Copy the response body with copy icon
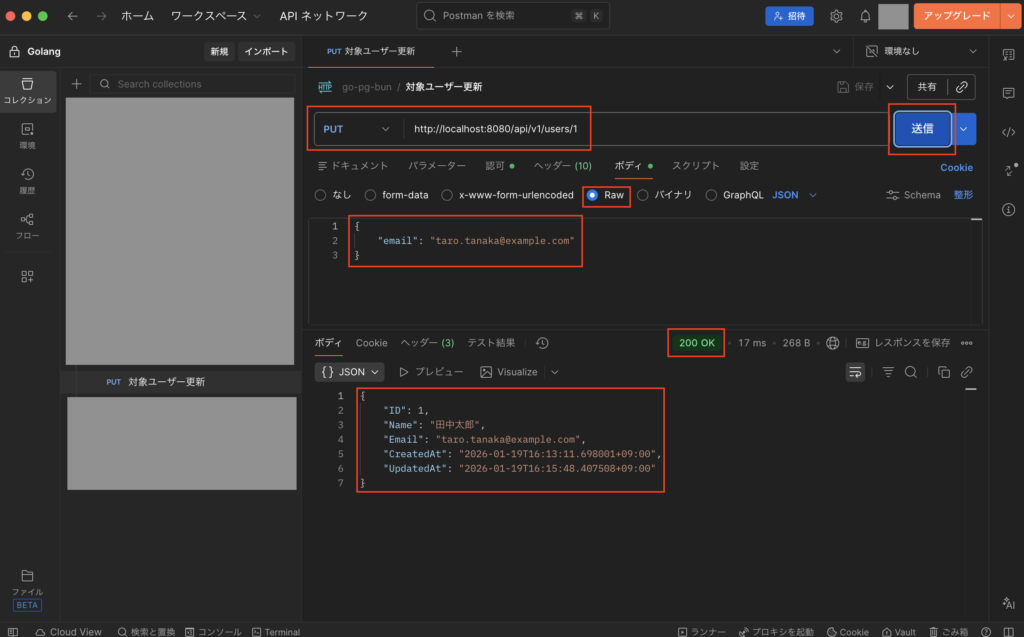Viewport: 1024px width, 637px height. pyautogui.click(x=943, y=372)
